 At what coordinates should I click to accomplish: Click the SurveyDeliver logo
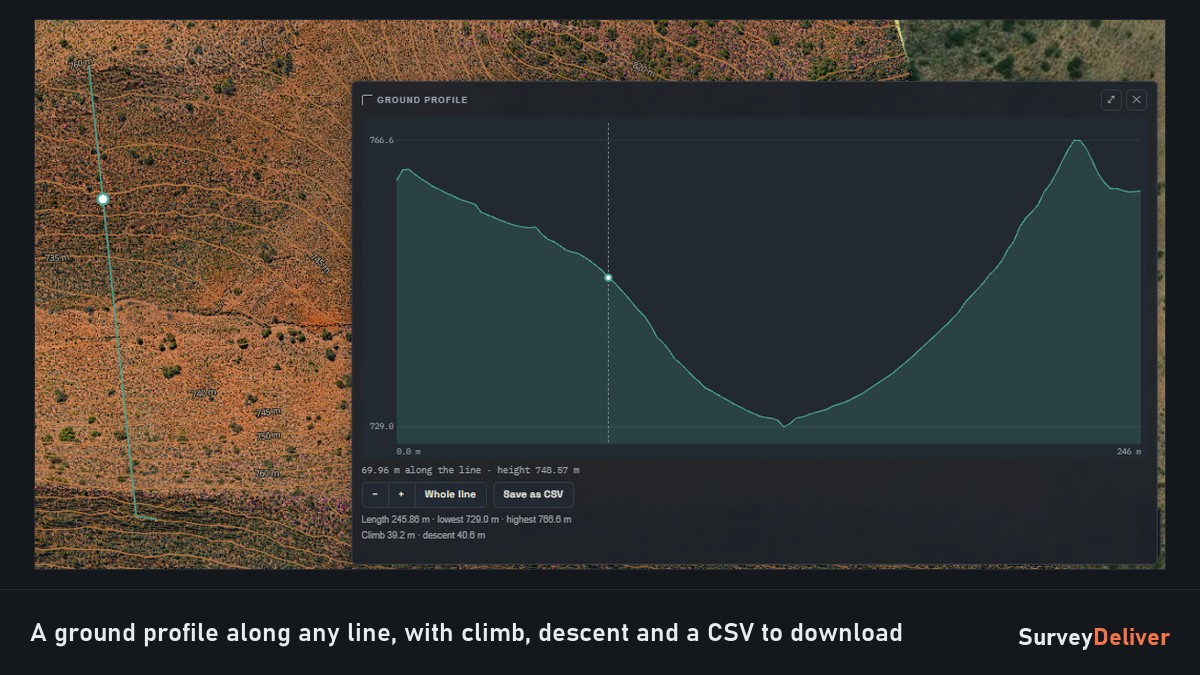pyautogui.click(x=1094, y=637)
